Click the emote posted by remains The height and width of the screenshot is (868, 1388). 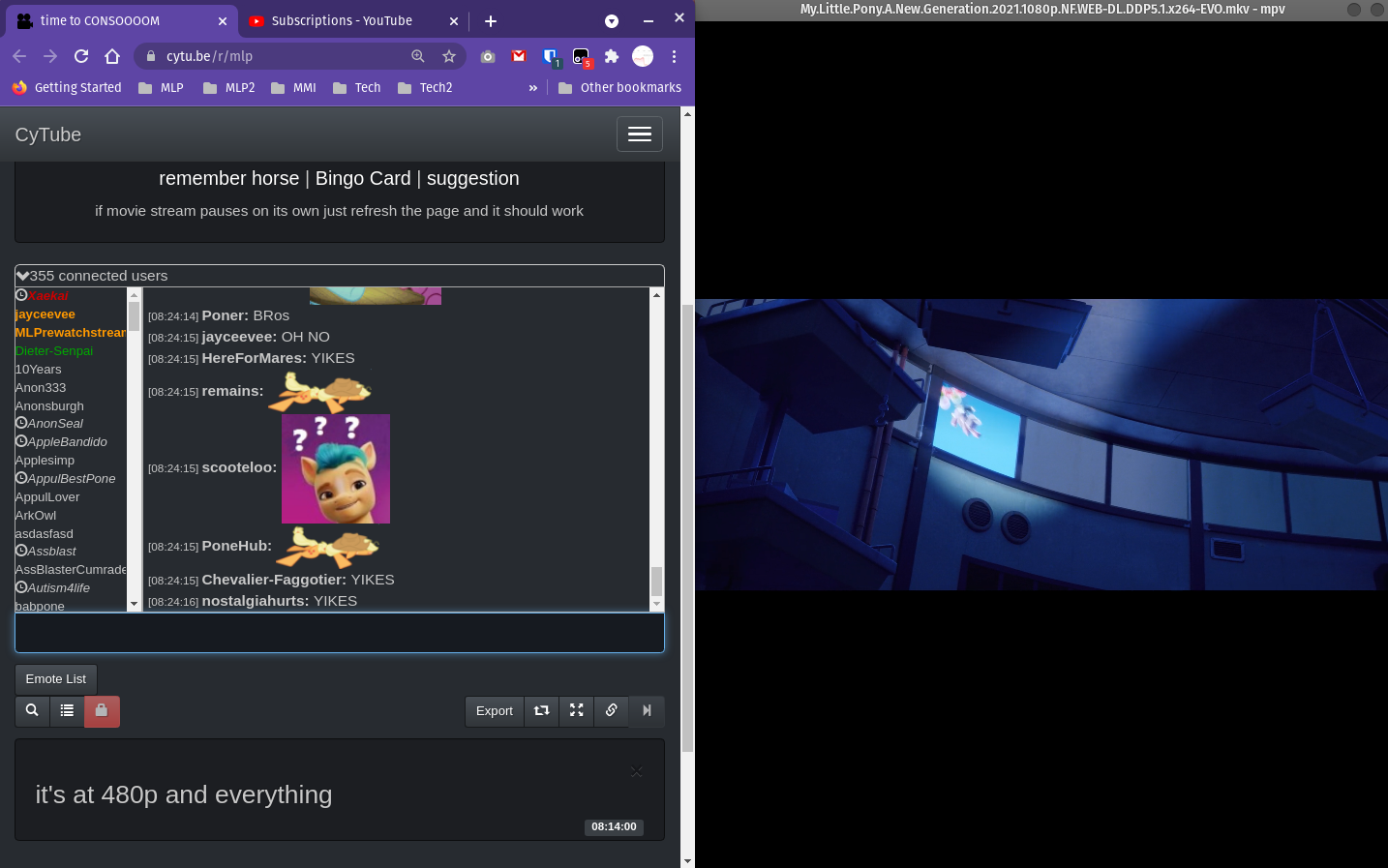coord(319,391)
